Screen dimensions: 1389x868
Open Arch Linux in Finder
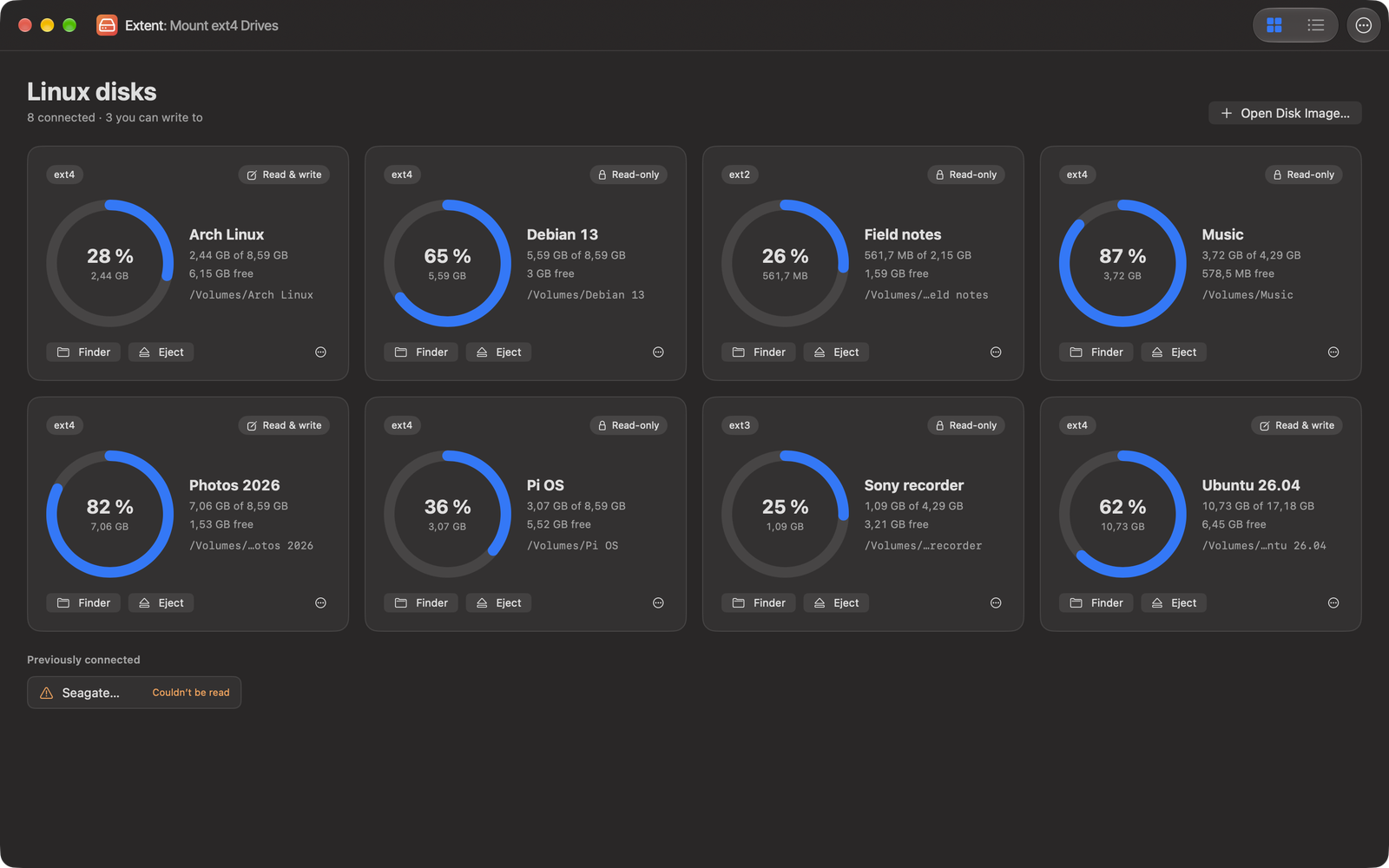click(83, 352)
